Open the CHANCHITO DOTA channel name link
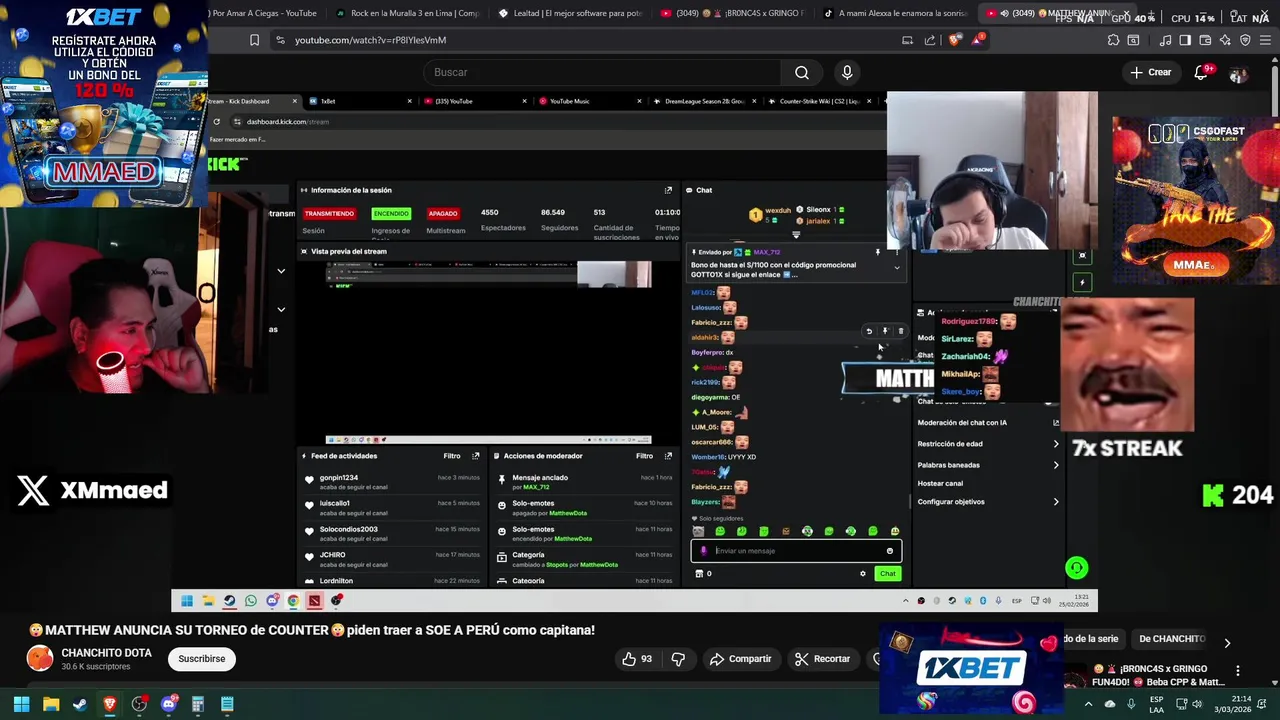This screenshot has height=720, width=1280. 106,653
